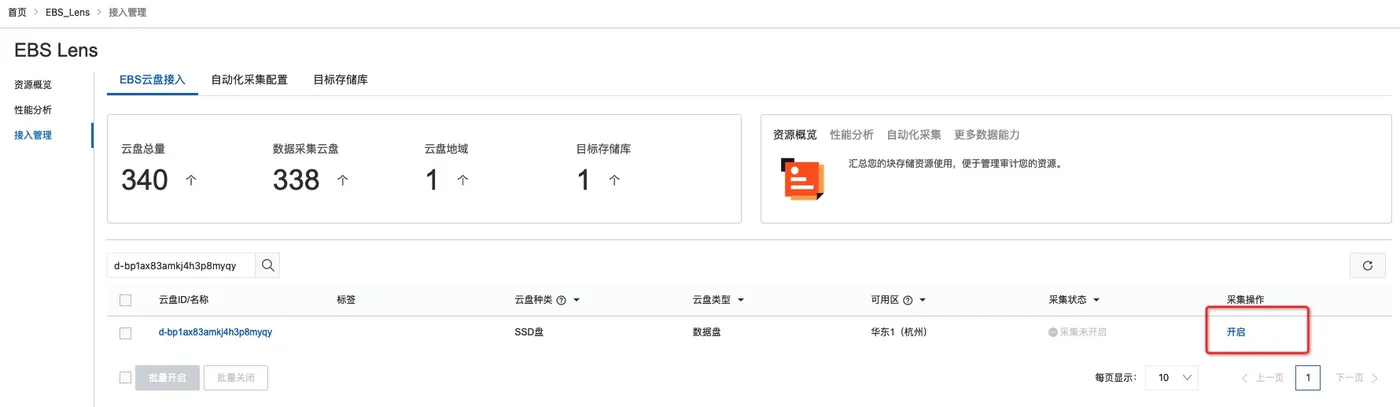Open 性能分析 in the left sidebar

click(33, 110)
